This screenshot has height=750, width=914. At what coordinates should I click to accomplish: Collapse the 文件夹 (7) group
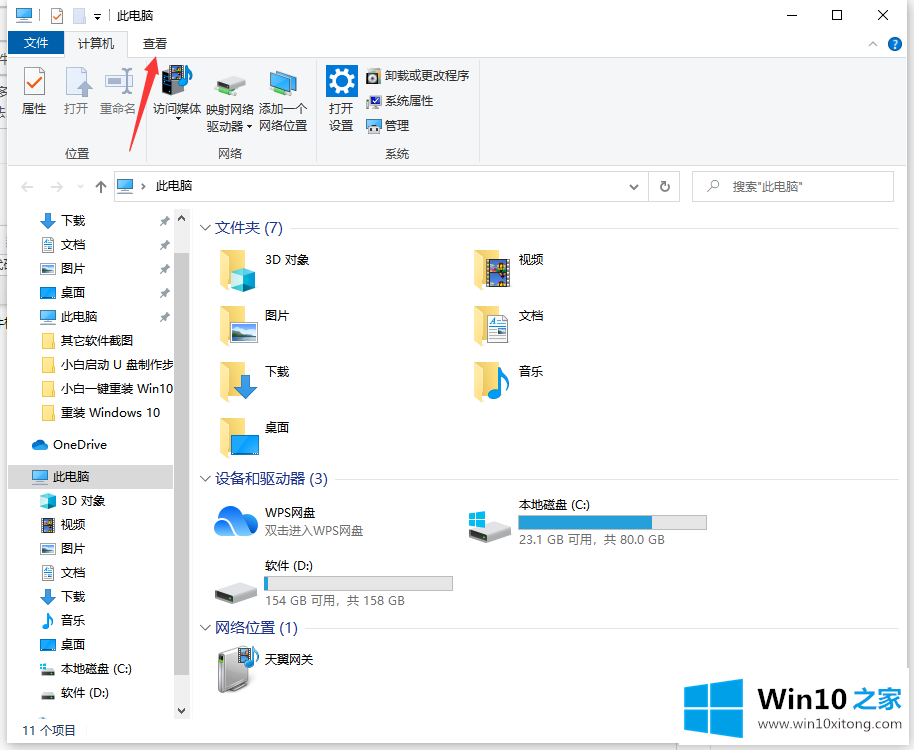205,228
